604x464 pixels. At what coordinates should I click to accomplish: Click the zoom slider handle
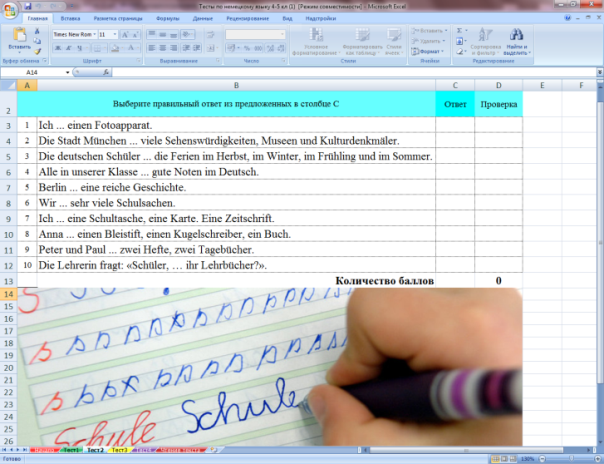(571, 459)
